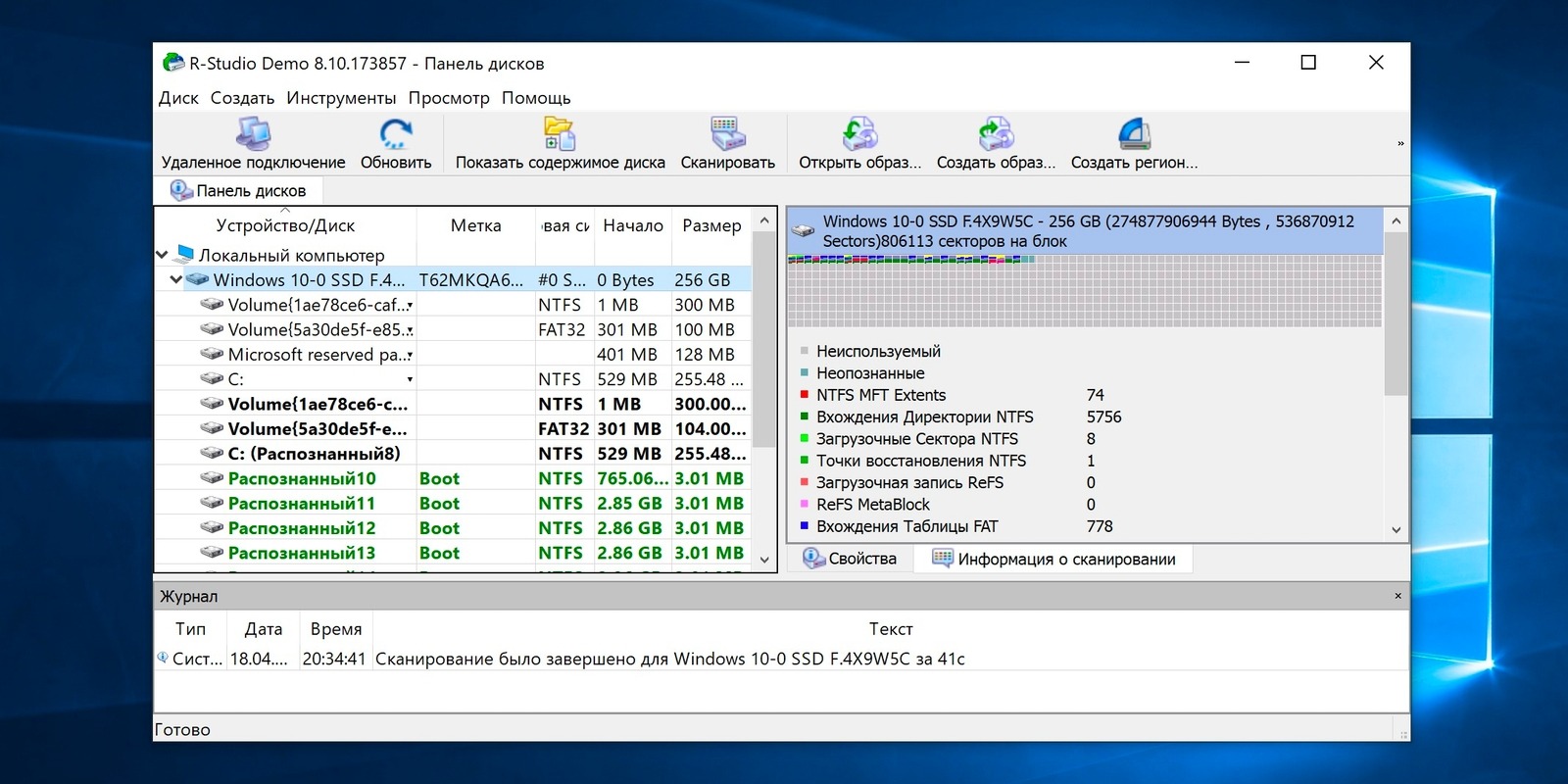Collapse the Windows 10-0 SSD disk node
This screenshot has width=1568, height=784.
click(176, 280)
